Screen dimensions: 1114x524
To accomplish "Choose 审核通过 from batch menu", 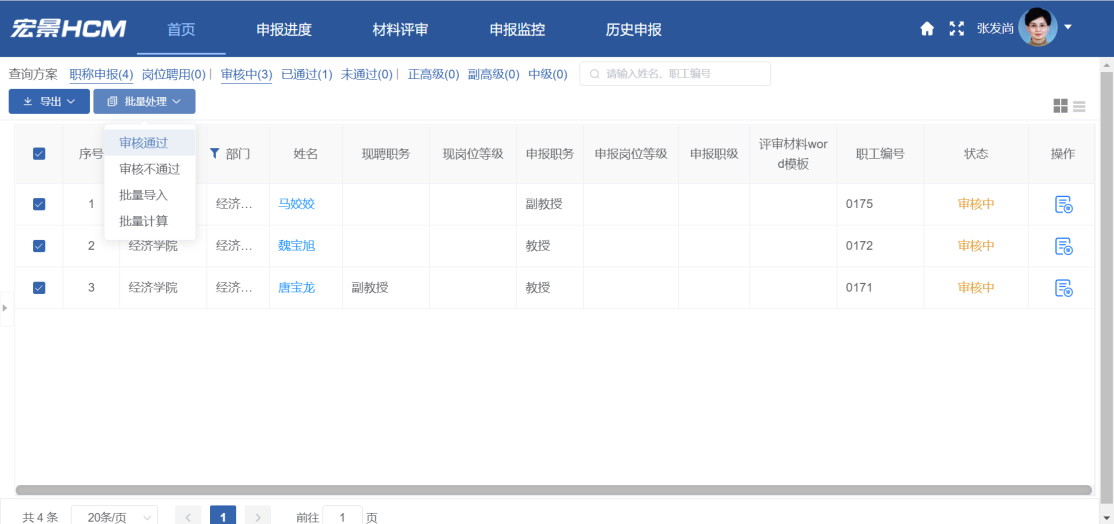I will (144, 143).
